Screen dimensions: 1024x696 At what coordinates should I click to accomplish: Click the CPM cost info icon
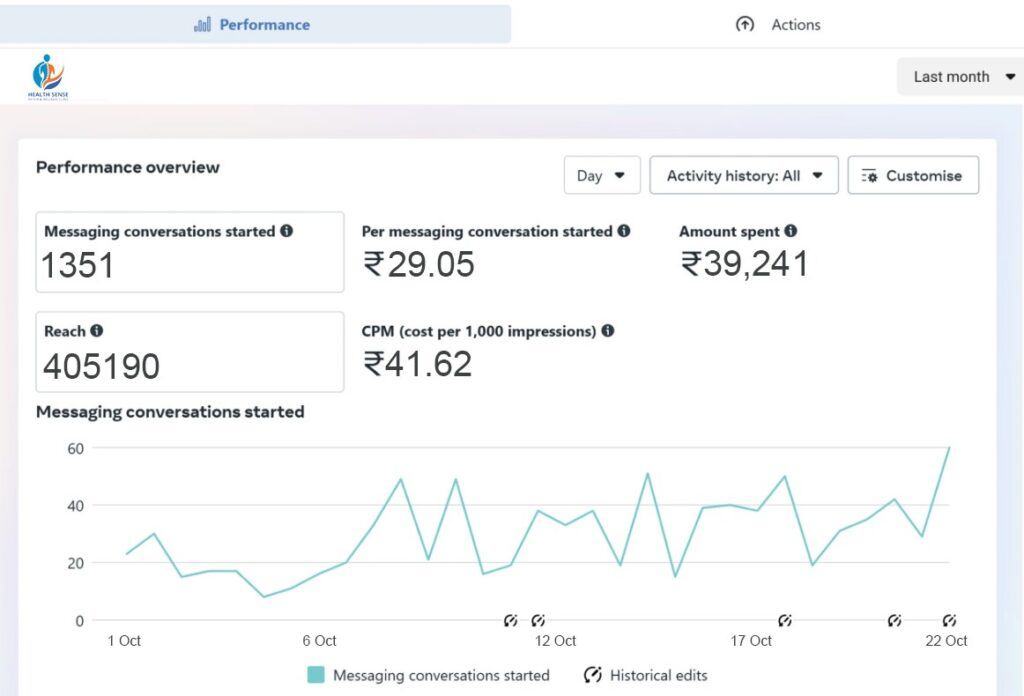[608, 331]
